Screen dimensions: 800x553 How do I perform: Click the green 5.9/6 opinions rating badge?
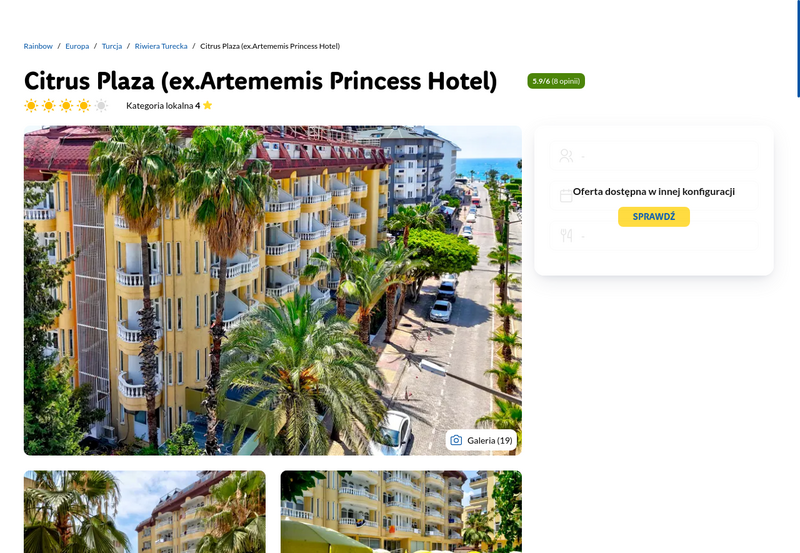(x=556, y=81)
